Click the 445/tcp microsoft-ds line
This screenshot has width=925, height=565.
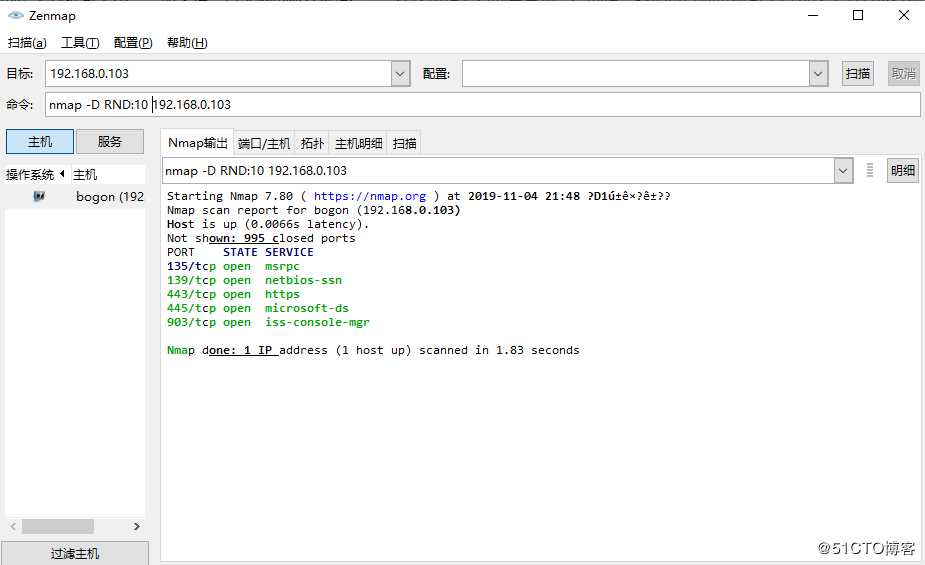pyautogui.click(x=258, y=308)
